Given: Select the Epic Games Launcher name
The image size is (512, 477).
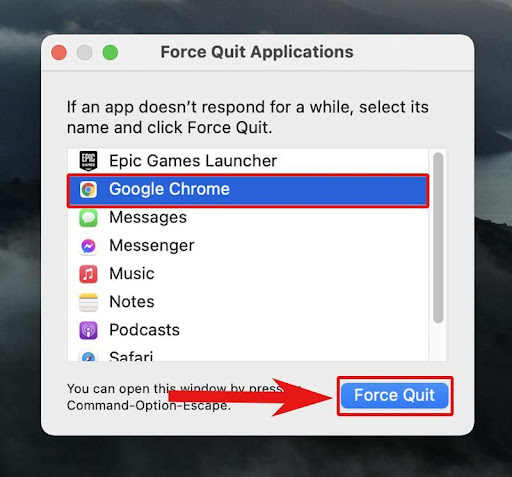Looking at the screenshot, I should pos(193,161).
